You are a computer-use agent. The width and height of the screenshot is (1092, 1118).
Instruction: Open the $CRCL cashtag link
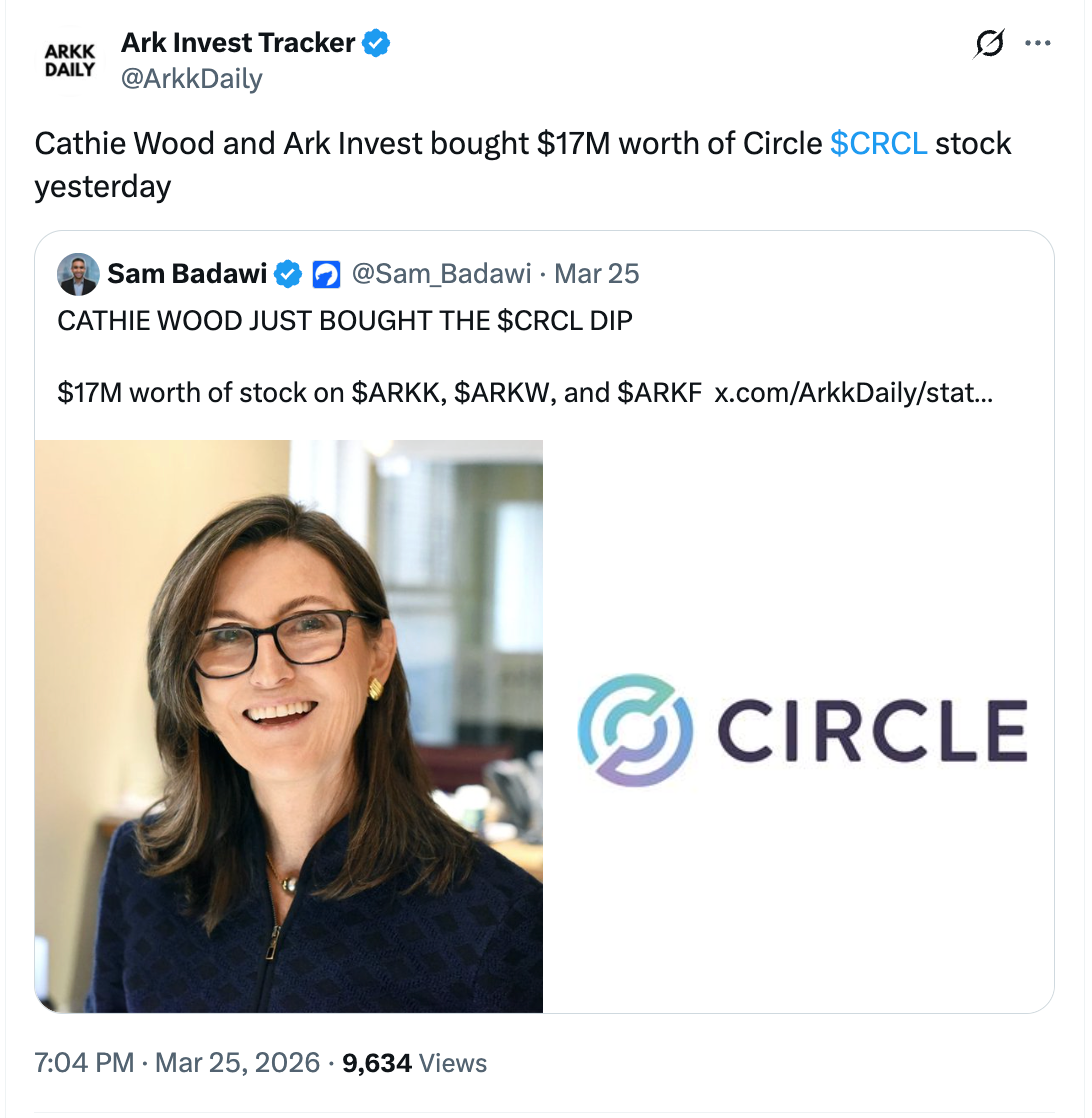coord(879,143)
